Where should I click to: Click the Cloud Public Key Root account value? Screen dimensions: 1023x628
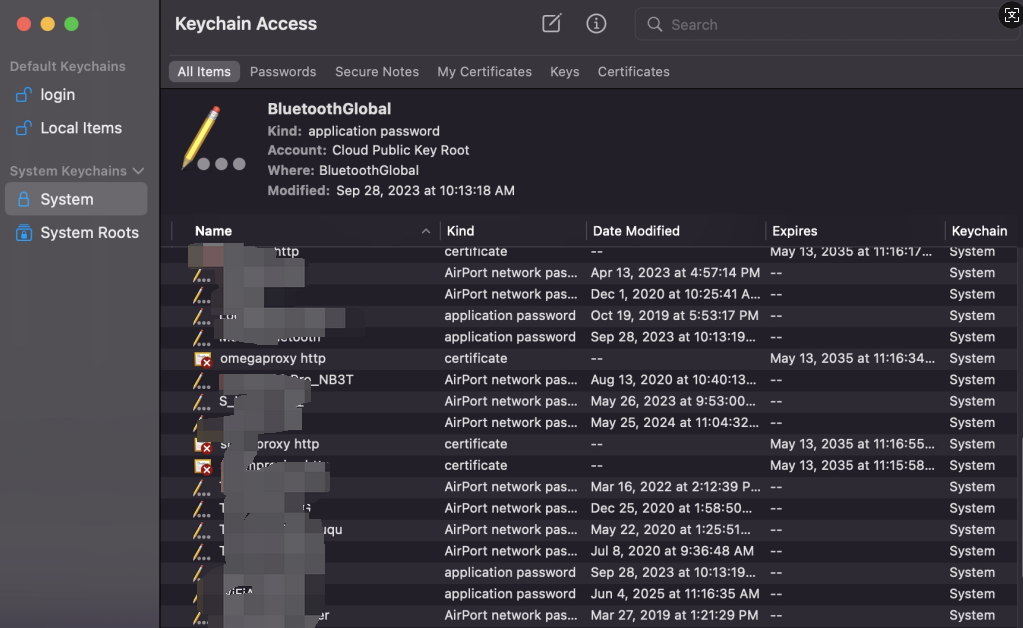(401, 150)
